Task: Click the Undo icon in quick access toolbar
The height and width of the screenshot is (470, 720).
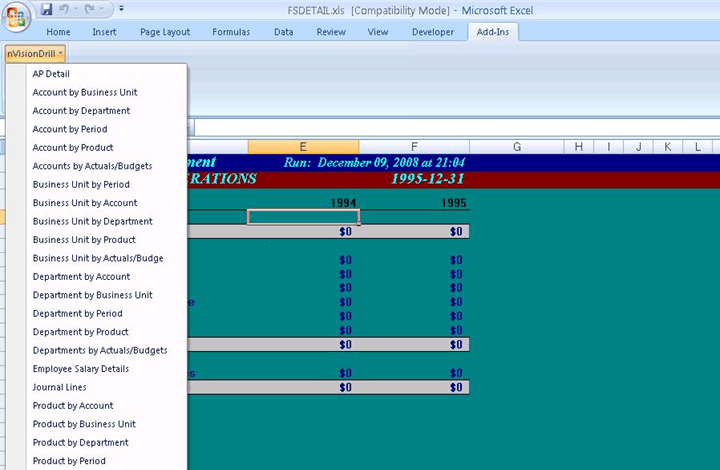Action: click(x=64, y=9)
